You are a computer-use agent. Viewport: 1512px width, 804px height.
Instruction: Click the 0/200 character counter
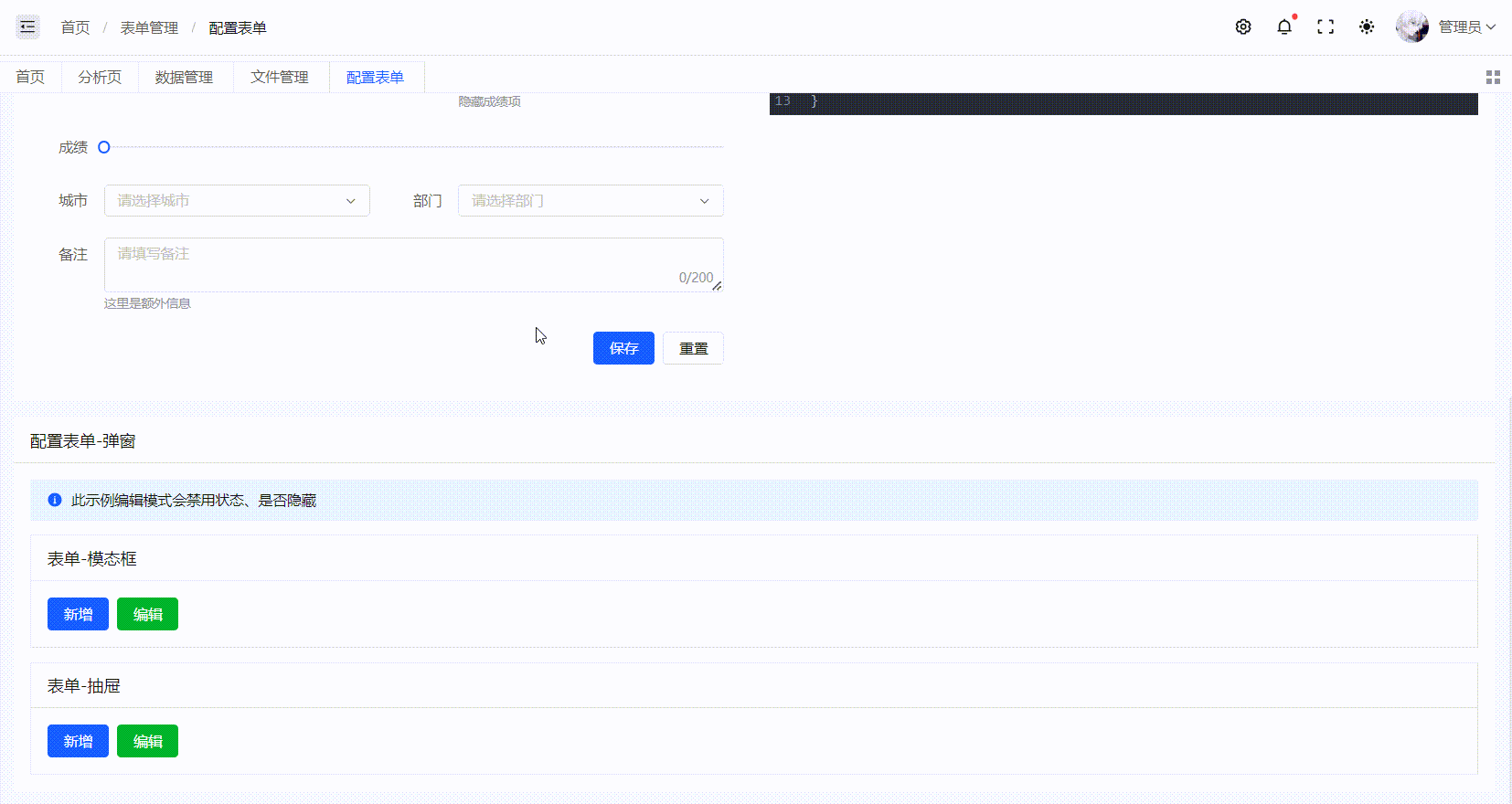(696, 278)
